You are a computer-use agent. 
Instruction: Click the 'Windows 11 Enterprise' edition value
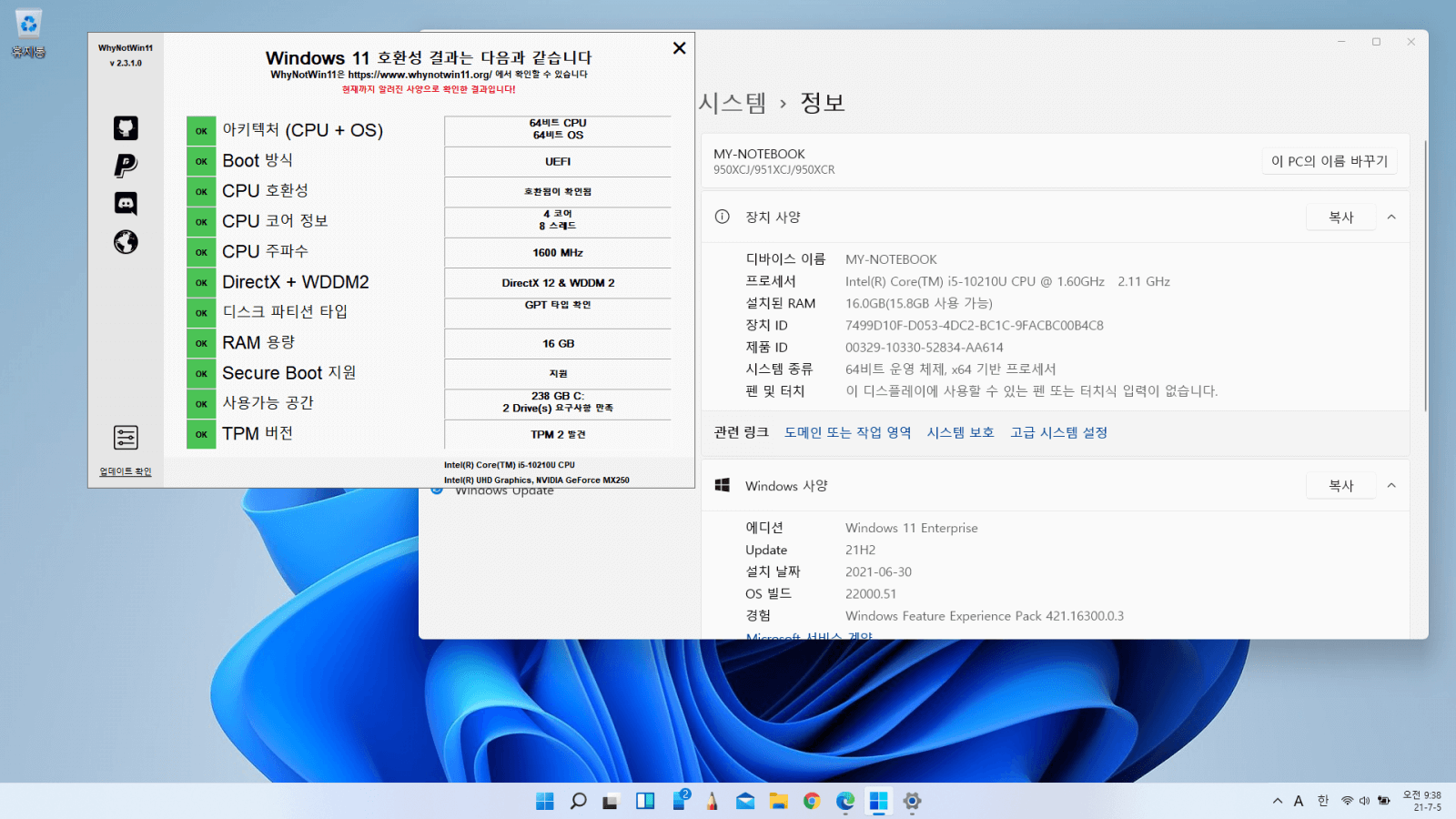coord(911,528)
